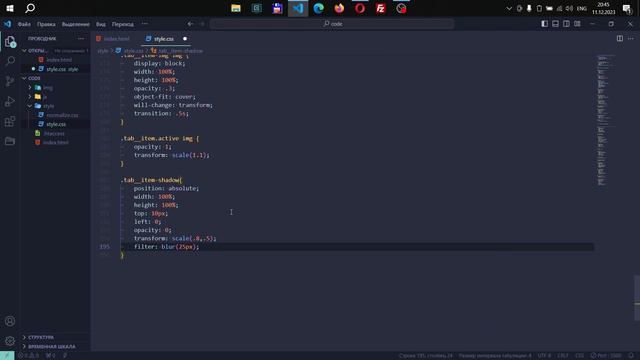
Task: Go forward with the navigation arrow
Action: coord(202,24)
